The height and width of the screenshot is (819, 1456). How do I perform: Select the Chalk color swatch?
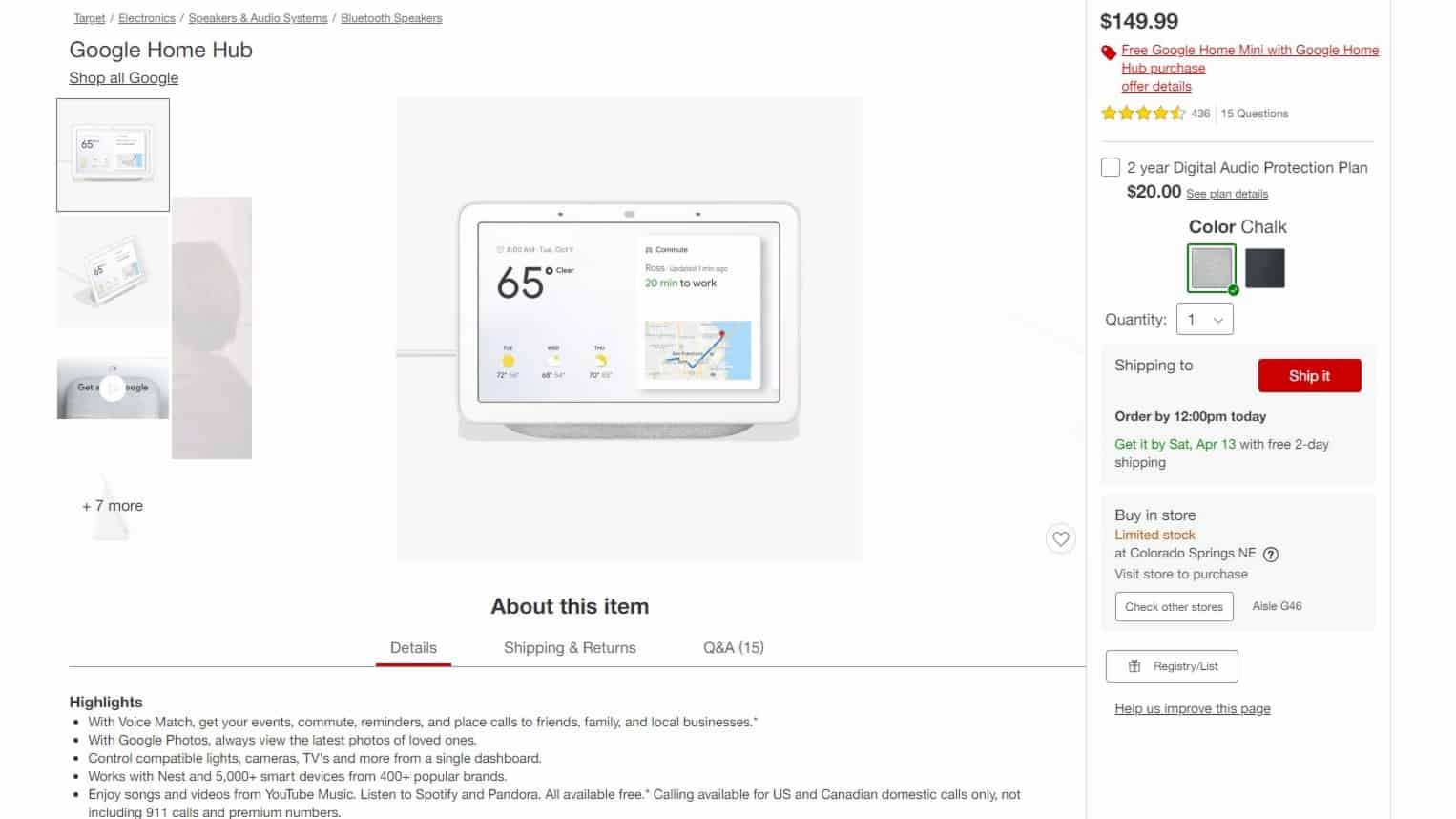tap(1212, 268)
